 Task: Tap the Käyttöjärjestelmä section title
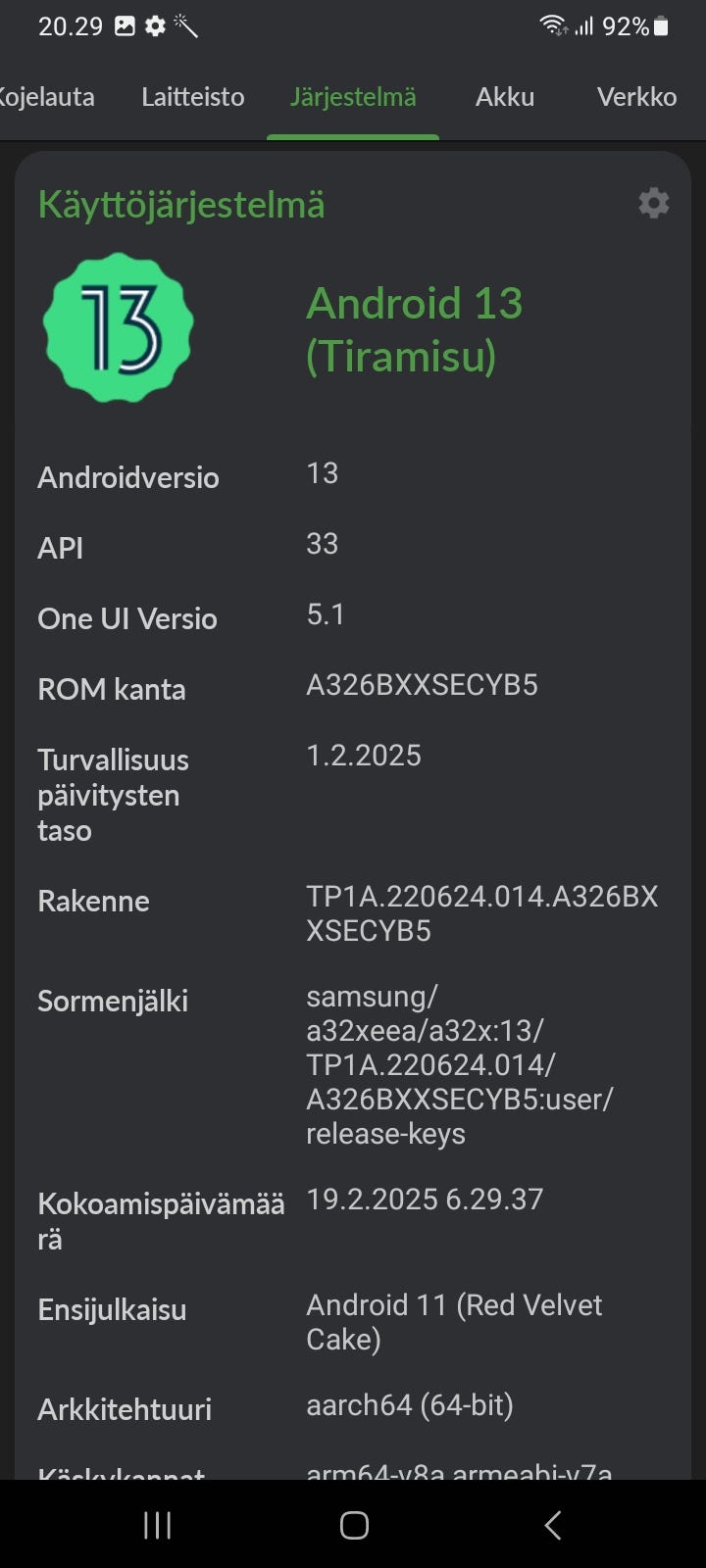181,205
